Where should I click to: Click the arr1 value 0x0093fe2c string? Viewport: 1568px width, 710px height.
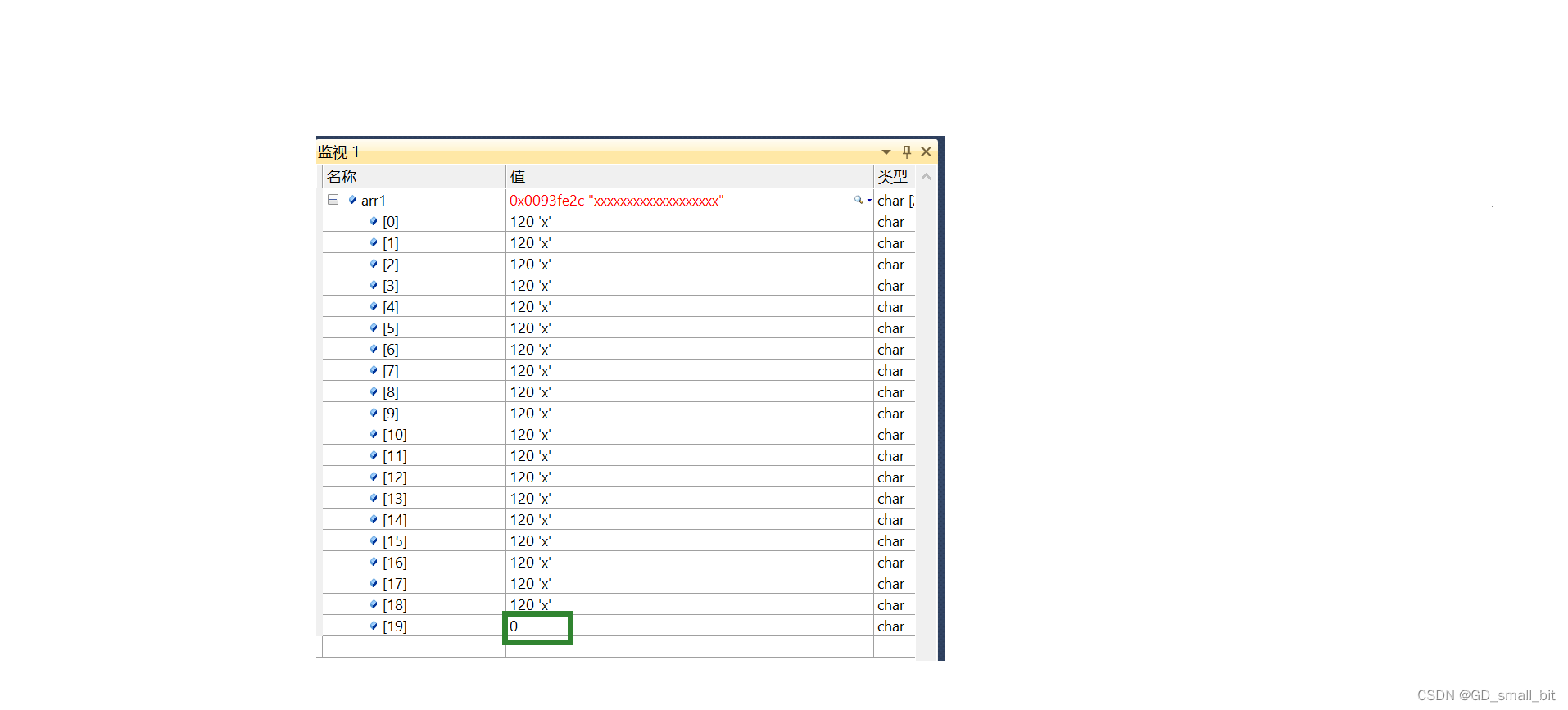click(616, 201)
